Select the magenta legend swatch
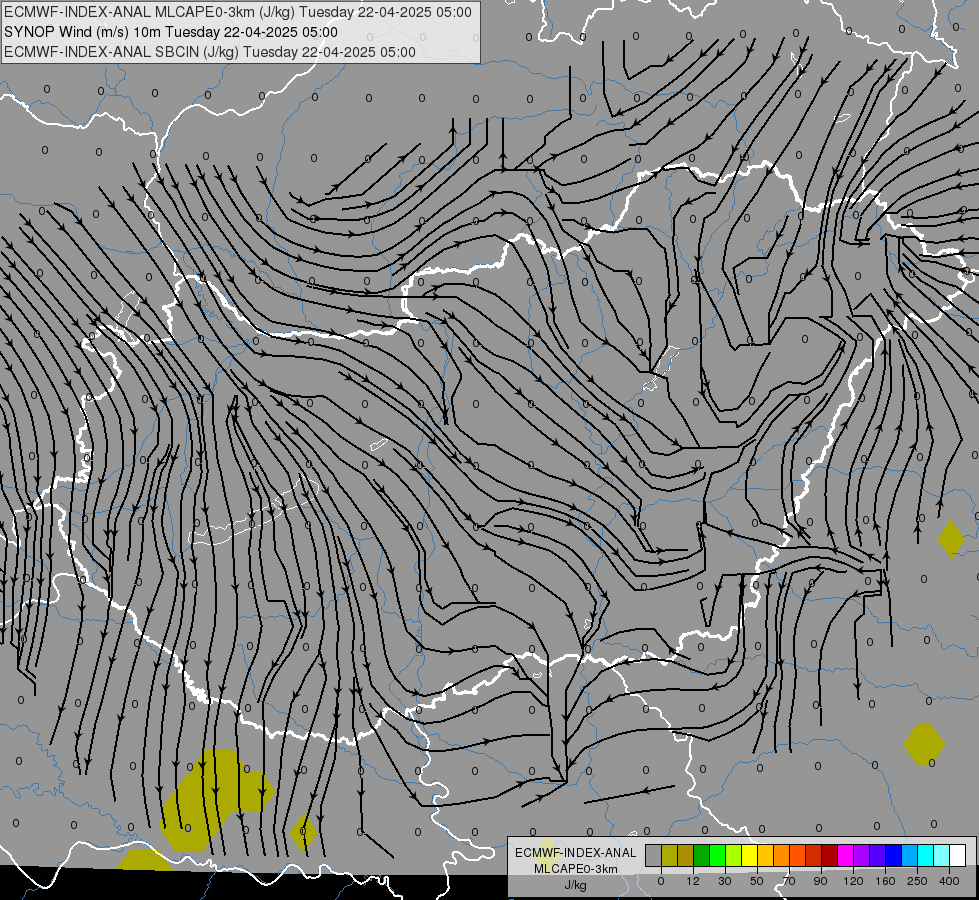Image resolution: width=979 pixels, height=900 pixels. point(845,855)
